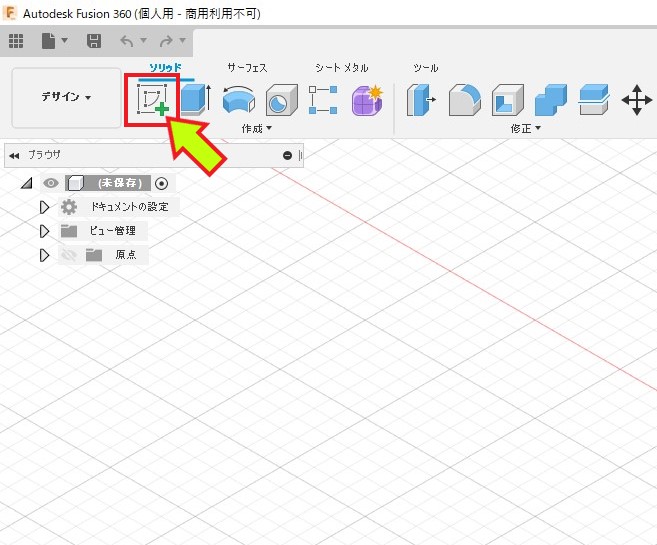
Task: Select the Split Body tool
Action: point(593,100)
